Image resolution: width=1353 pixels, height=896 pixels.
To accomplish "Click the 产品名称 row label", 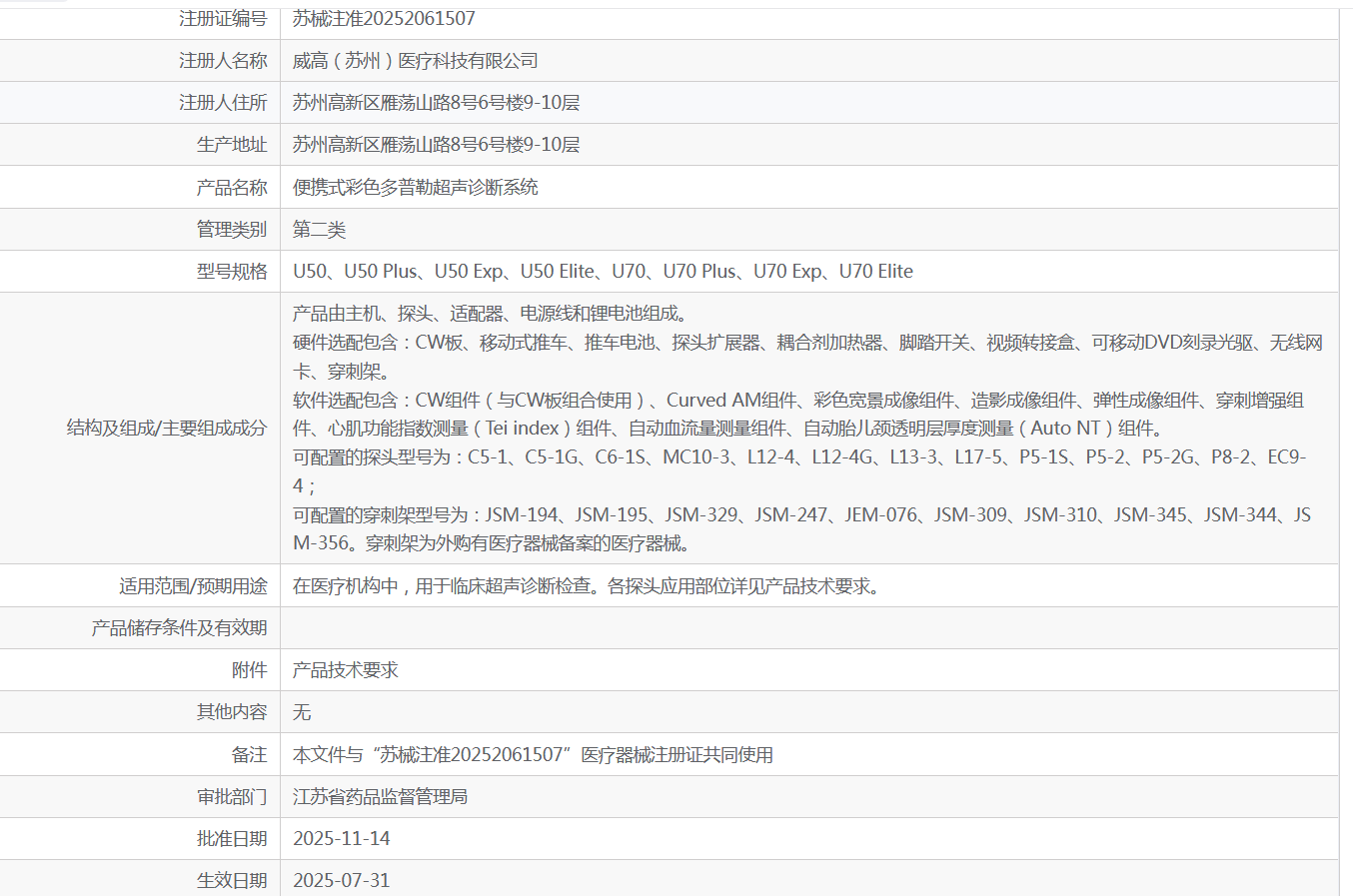I will (x=232, y=188).
